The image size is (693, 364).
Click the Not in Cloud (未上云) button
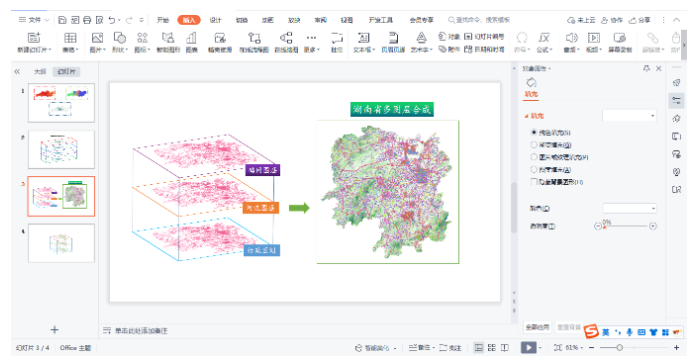coord(581,20)
